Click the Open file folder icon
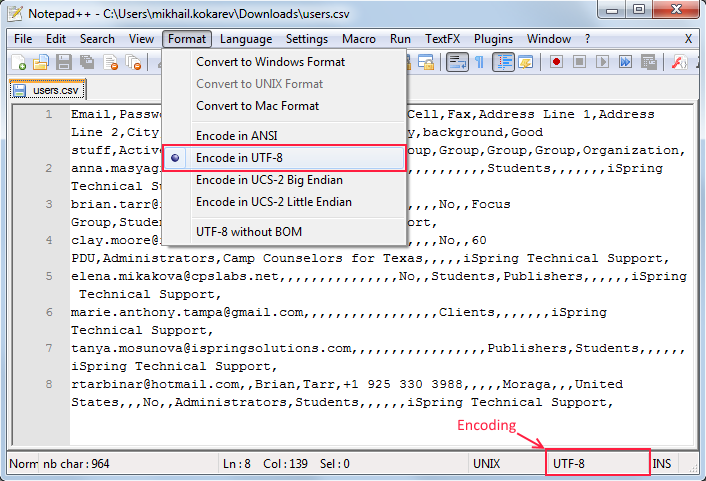This screenshot has width=706, height=481. click(41, 62)
